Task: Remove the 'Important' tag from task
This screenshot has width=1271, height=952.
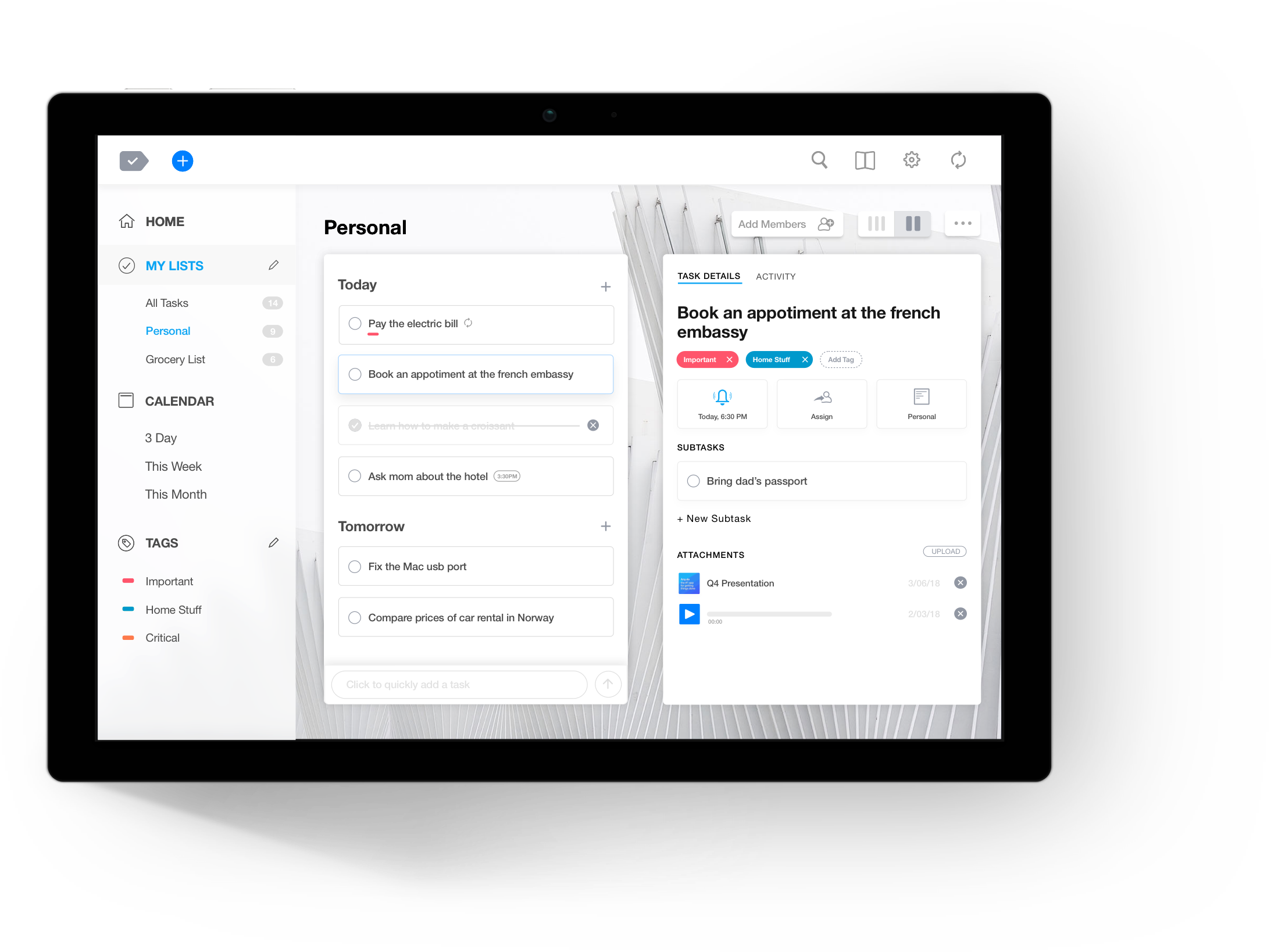Action: tap(728, 359)
